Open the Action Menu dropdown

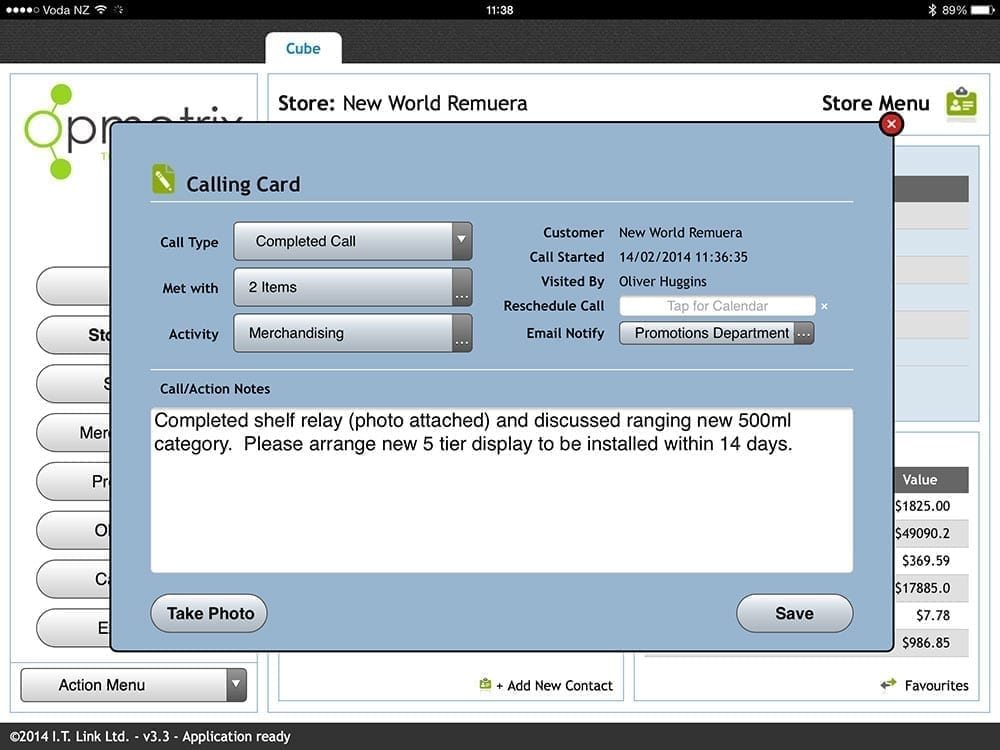133,685
